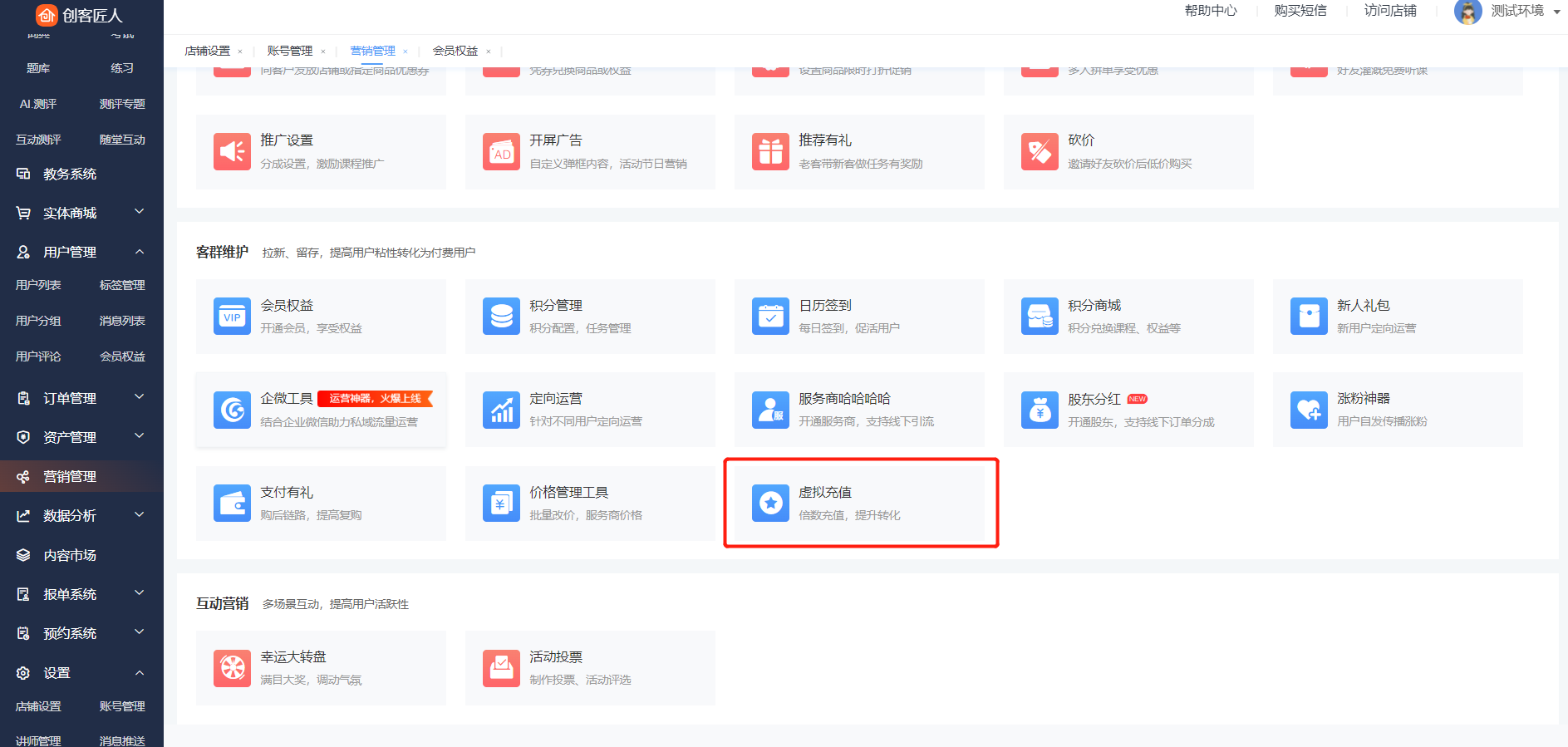This screenshot has height=747, width=1568.
Task: Click the 支付有礼 wallet icon
Action: pyautogui.click(x=232, y=504)
